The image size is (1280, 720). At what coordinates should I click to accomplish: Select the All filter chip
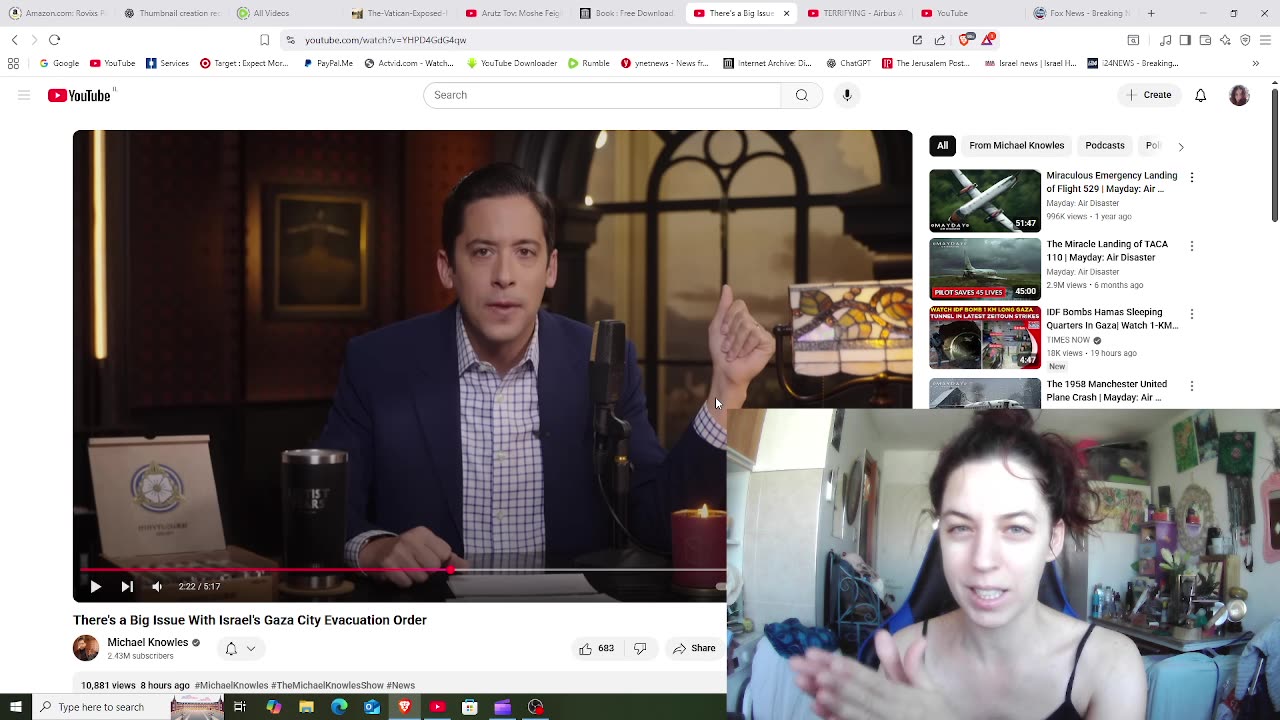coord(942,146)
